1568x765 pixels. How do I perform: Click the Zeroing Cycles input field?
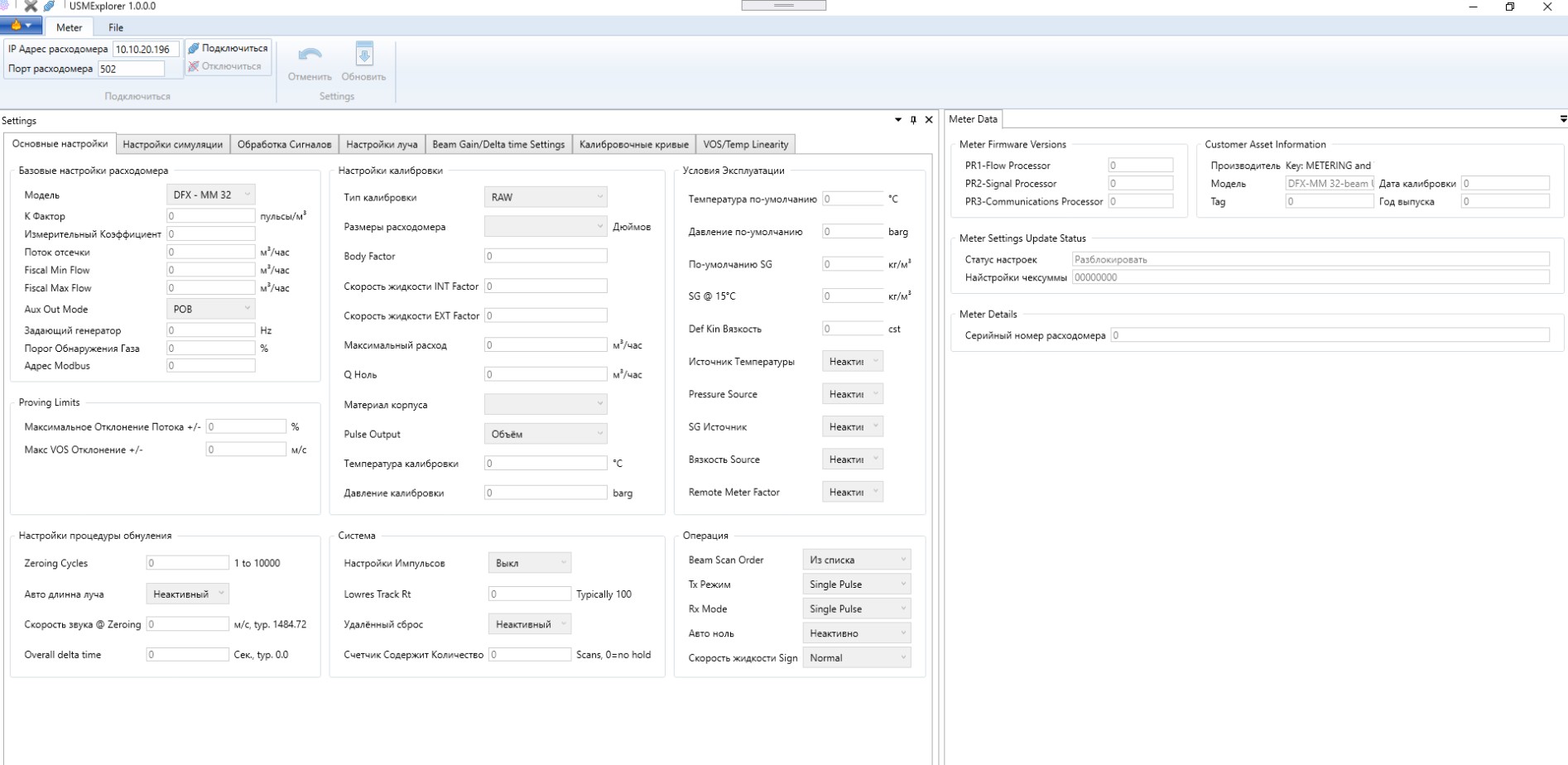187,563
